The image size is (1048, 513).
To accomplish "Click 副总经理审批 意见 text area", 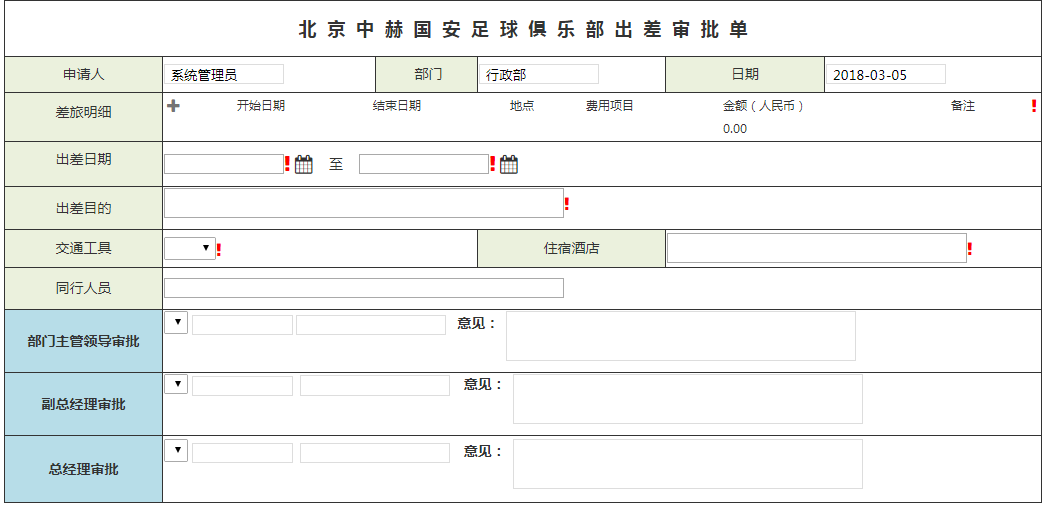I will [x=688, y=399].
